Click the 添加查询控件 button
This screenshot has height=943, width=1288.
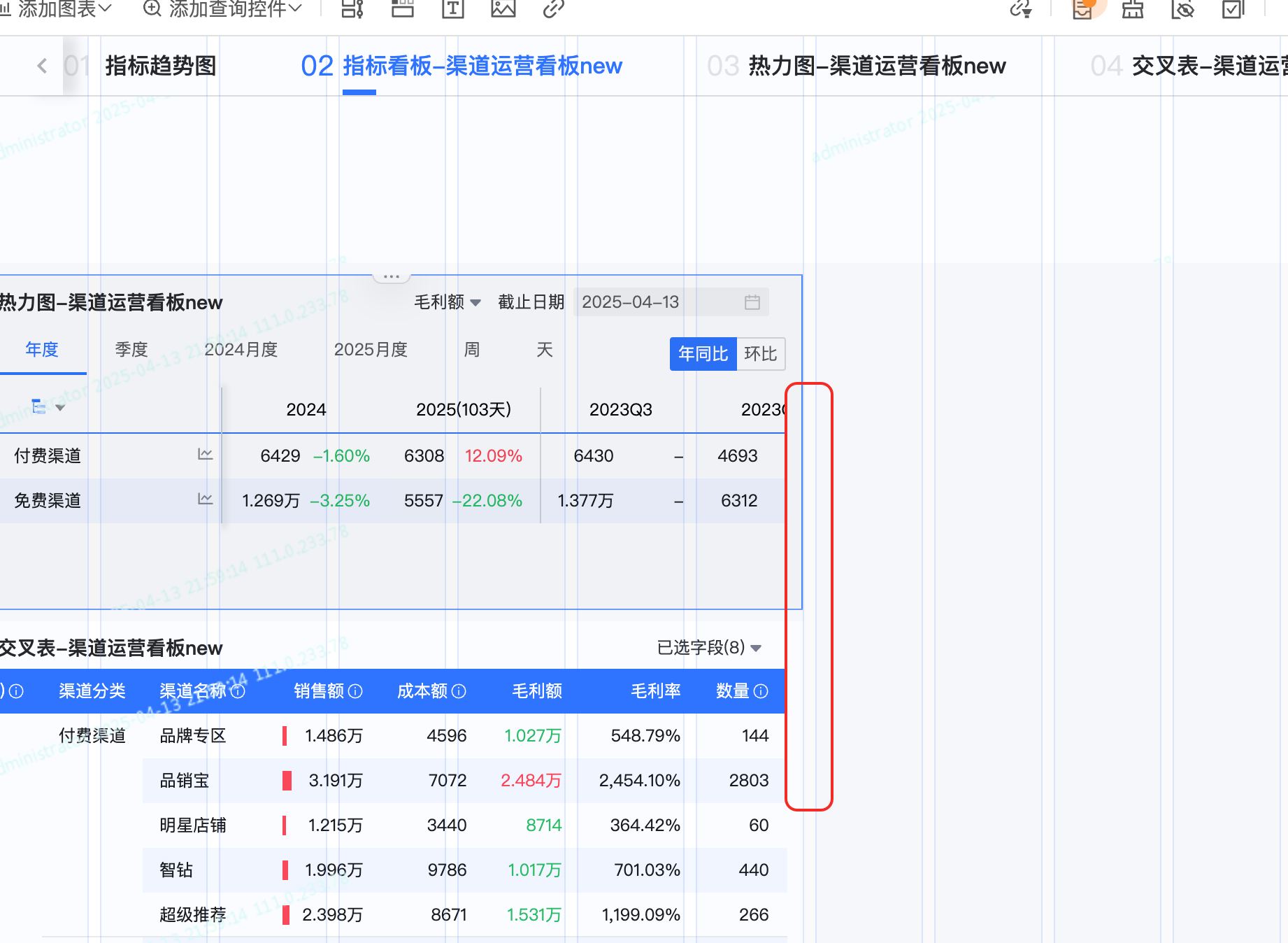[x=222, y=9]
